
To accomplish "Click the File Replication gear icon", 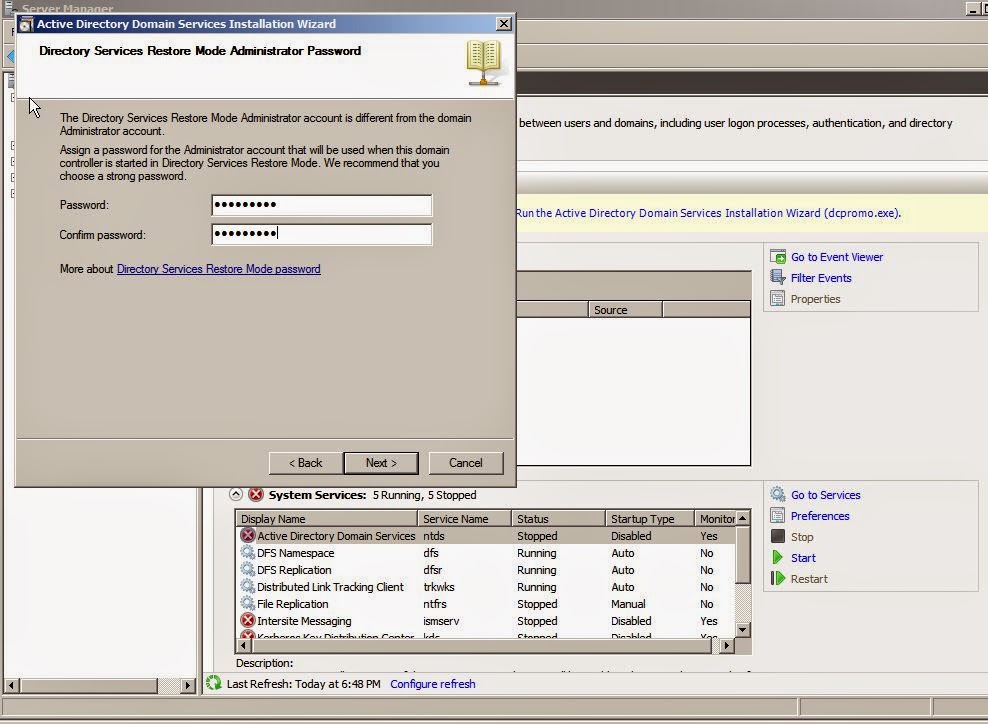I will [x=248, y=603].
